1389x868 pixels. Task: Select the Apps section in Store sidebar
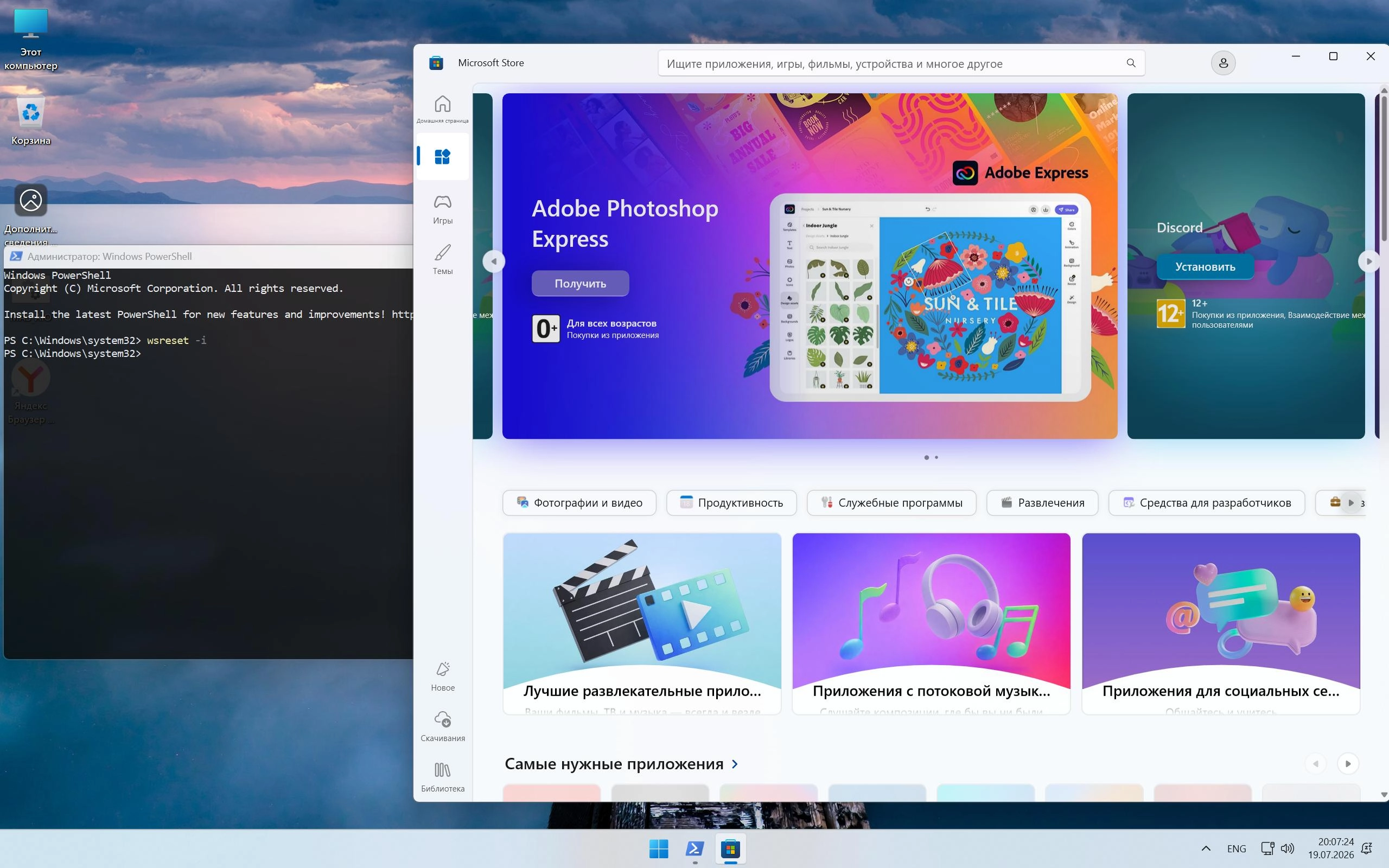tap(443, 156)
